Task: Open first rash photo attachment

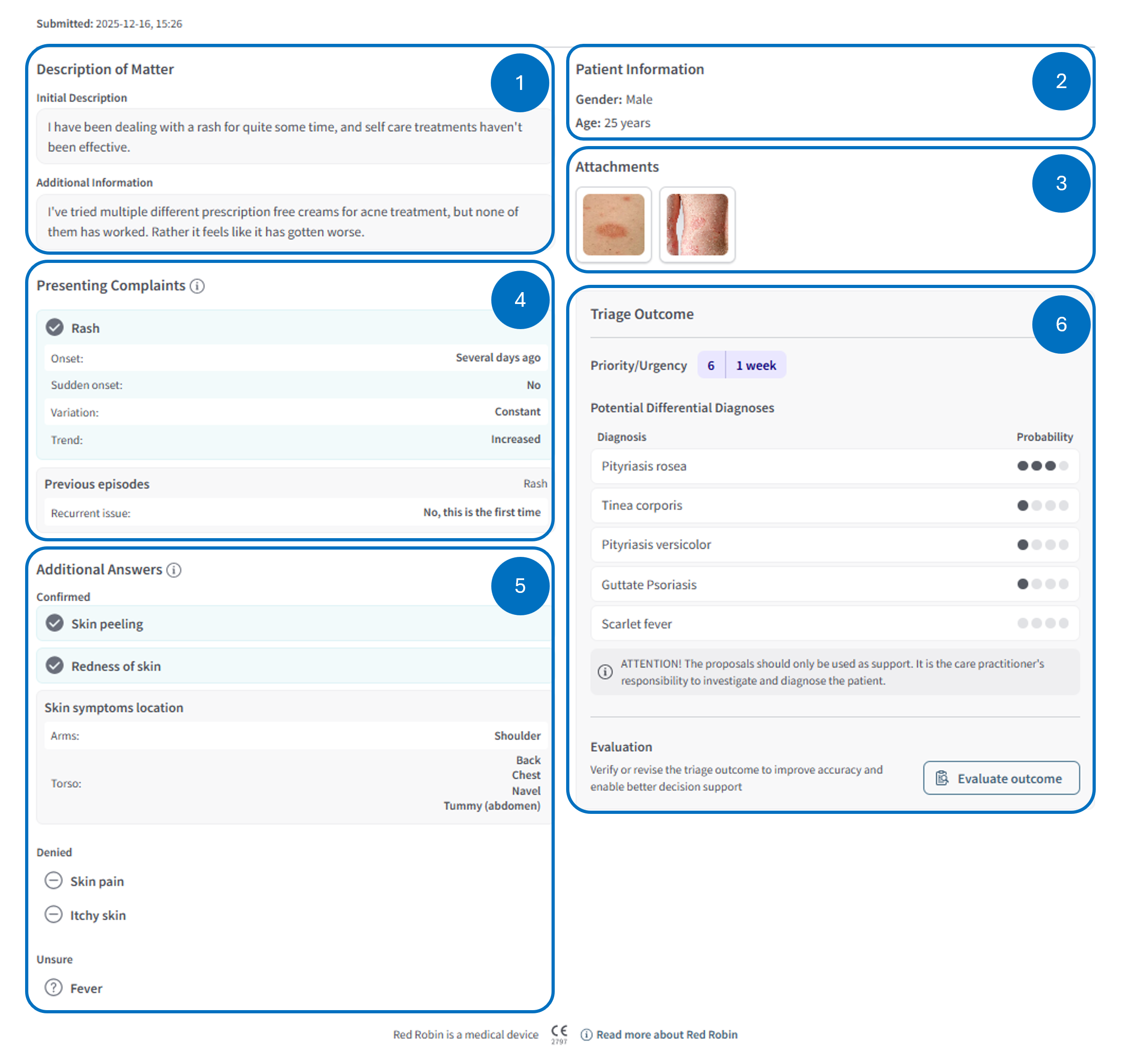Action: (613, 225)
